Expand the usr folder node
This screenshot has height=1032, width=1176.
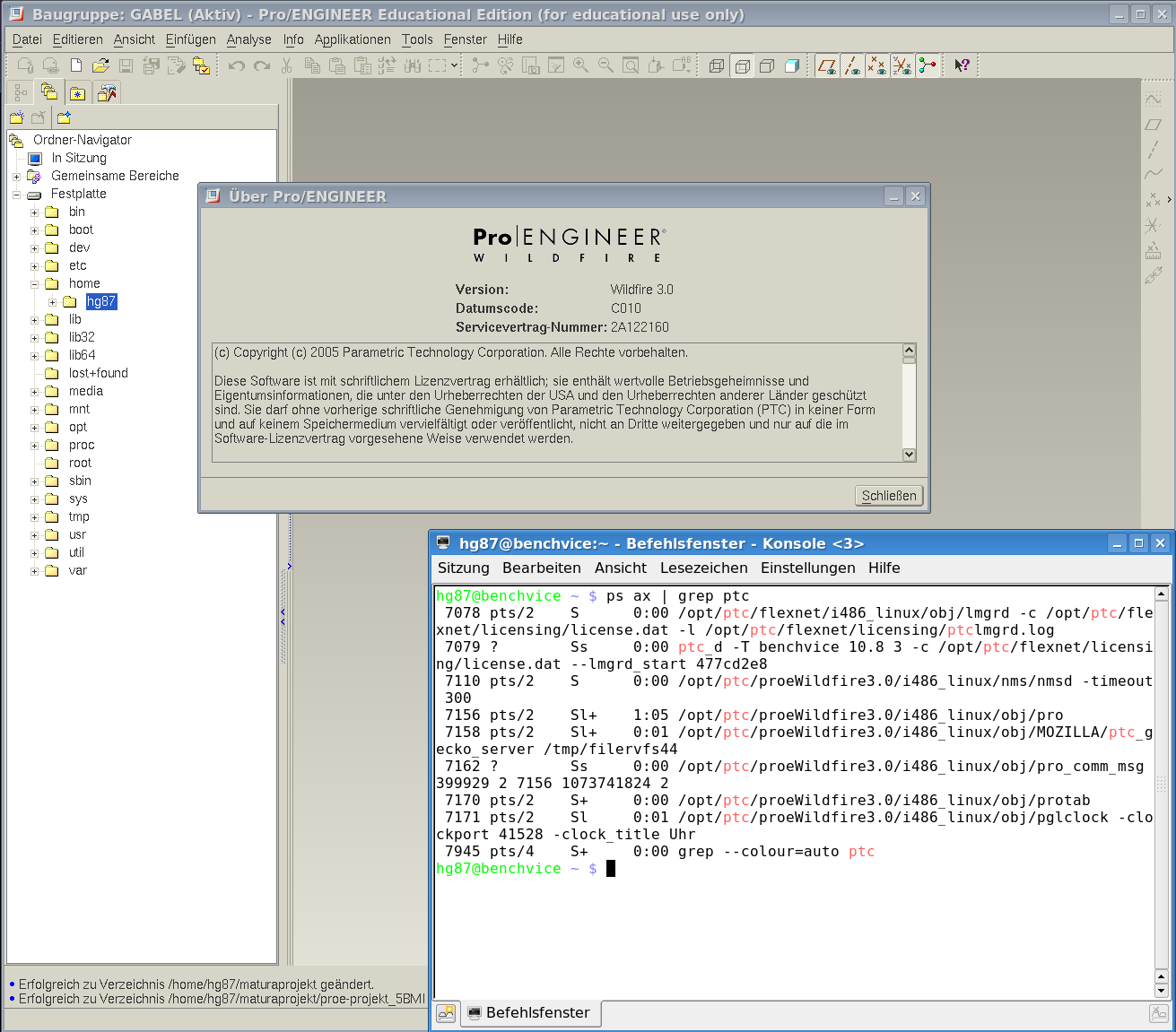(x=34, y=535)
